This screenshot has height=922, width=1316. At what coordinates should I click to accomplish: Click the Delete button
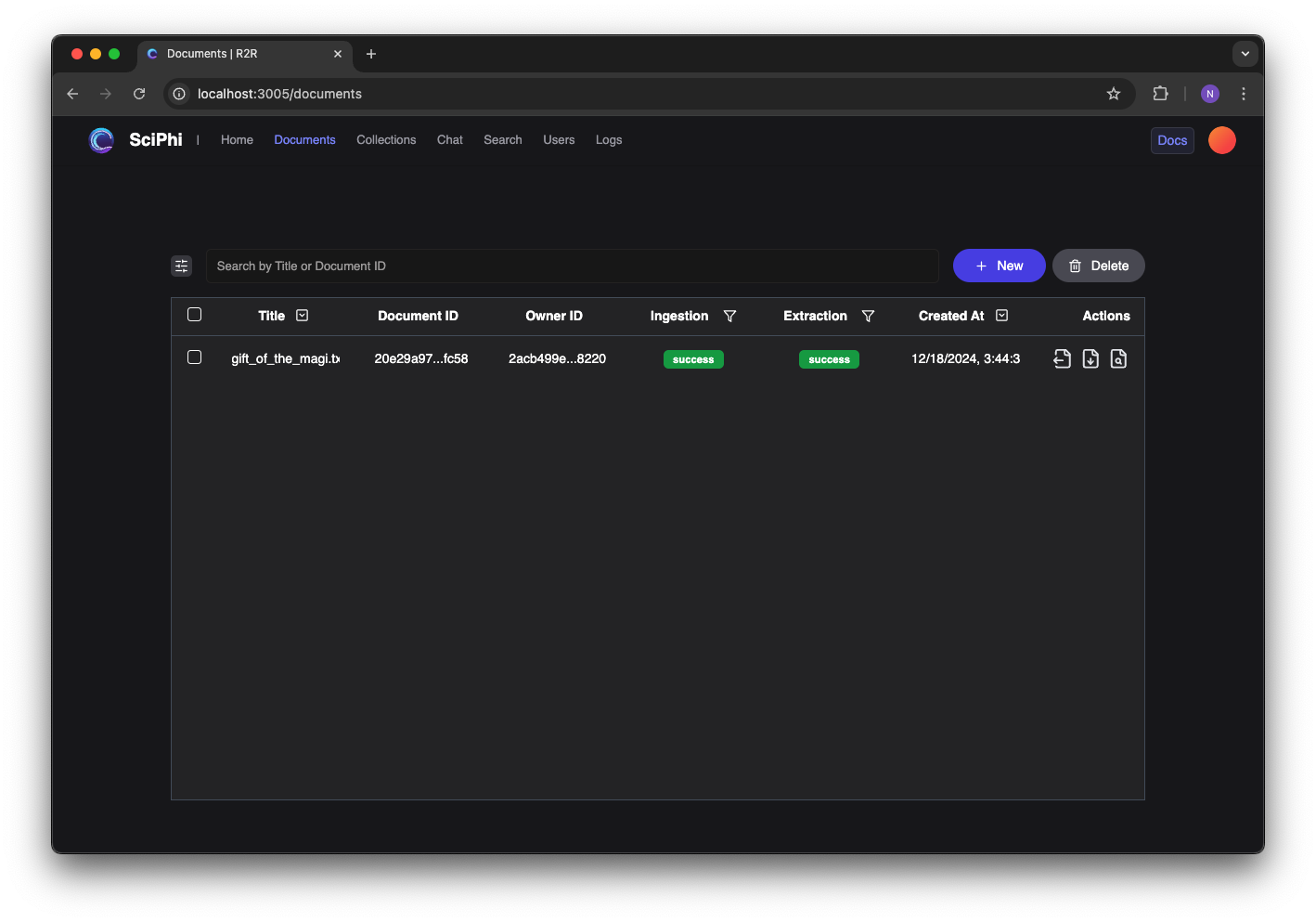(x=1099, y=266)
